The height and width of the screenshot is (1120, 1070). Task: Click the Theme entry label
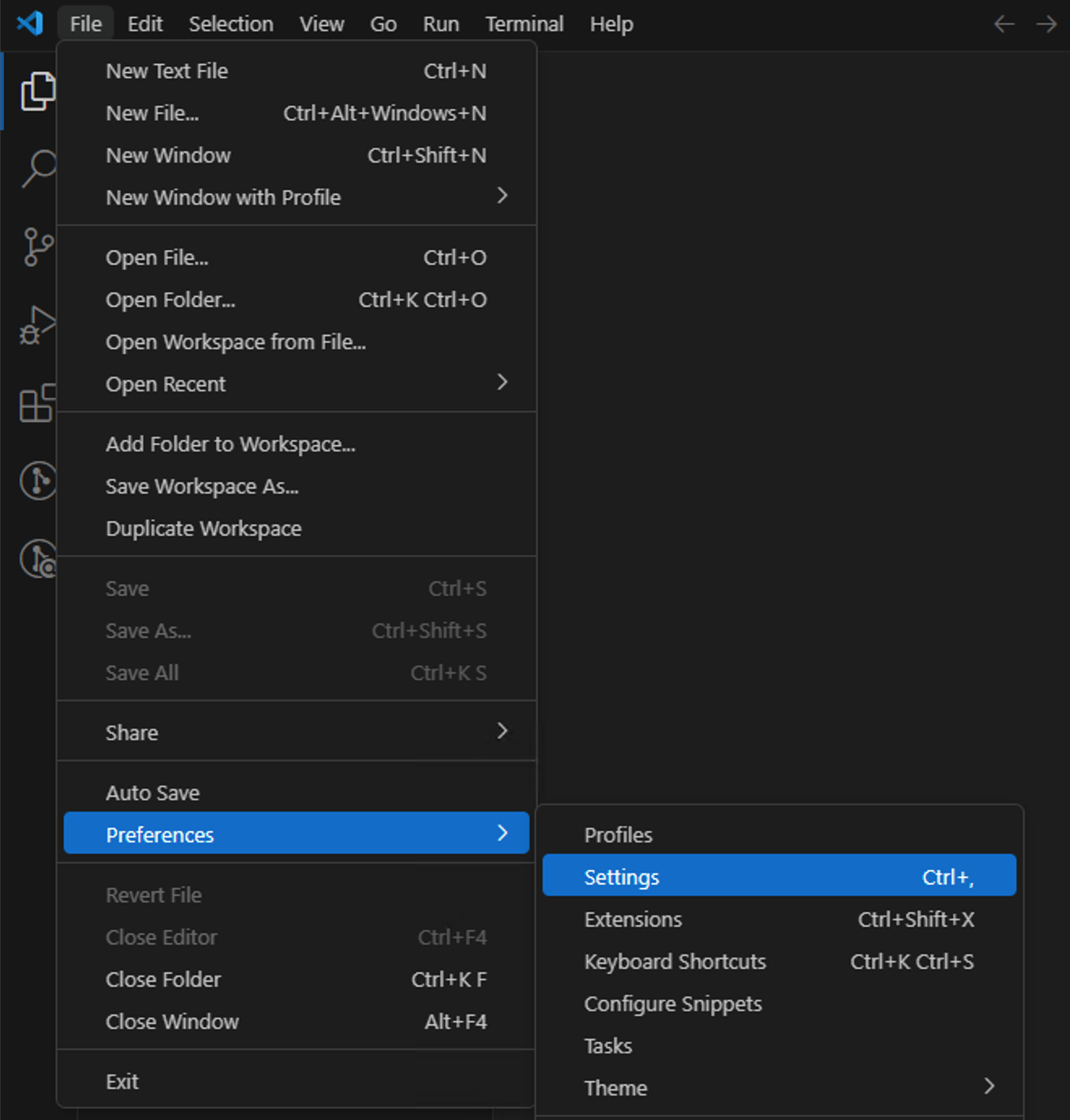[x=615, y=1088]
